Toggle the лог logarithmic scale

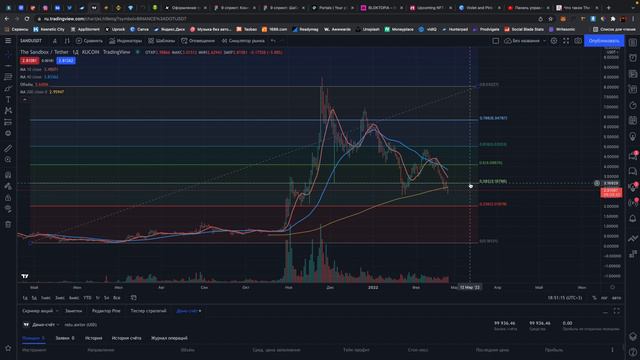click(x=604, y=298)
